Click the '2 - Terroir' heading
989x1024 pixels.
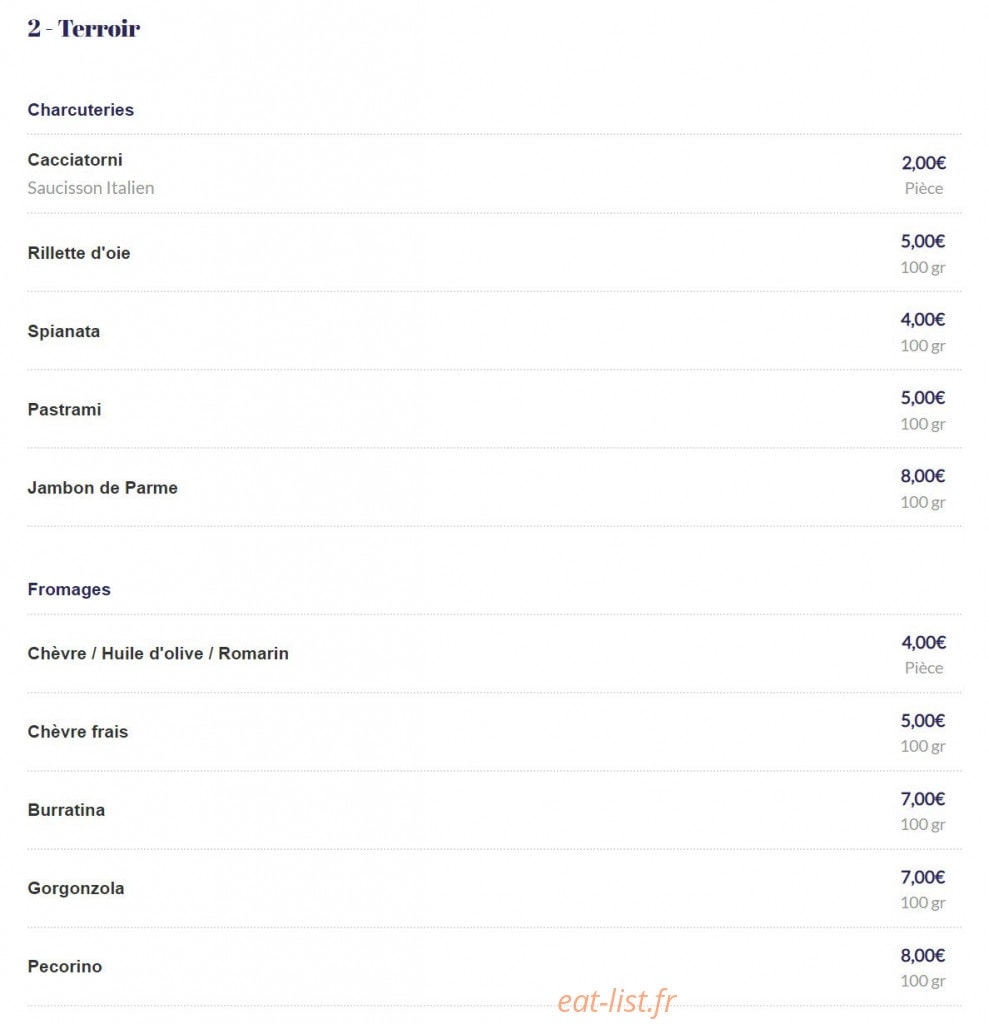coord(84,28)
